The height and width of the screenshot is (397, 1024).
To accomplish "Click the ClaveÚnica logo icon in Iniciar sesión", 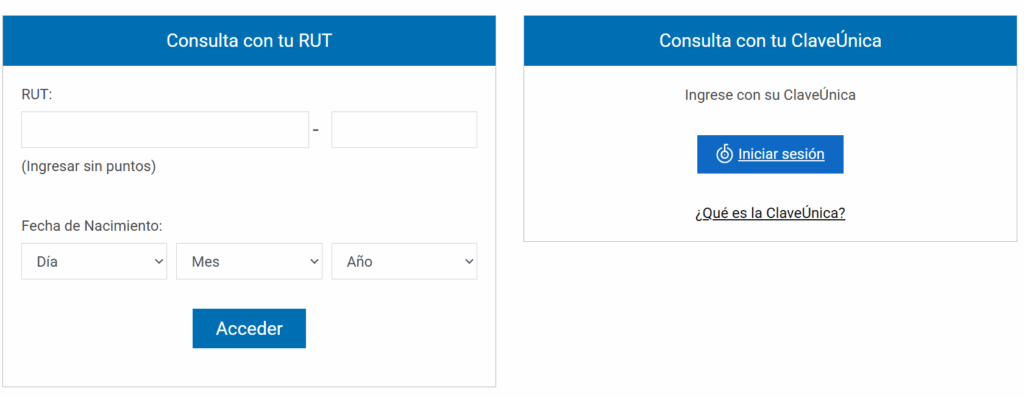I will [724, 154].
